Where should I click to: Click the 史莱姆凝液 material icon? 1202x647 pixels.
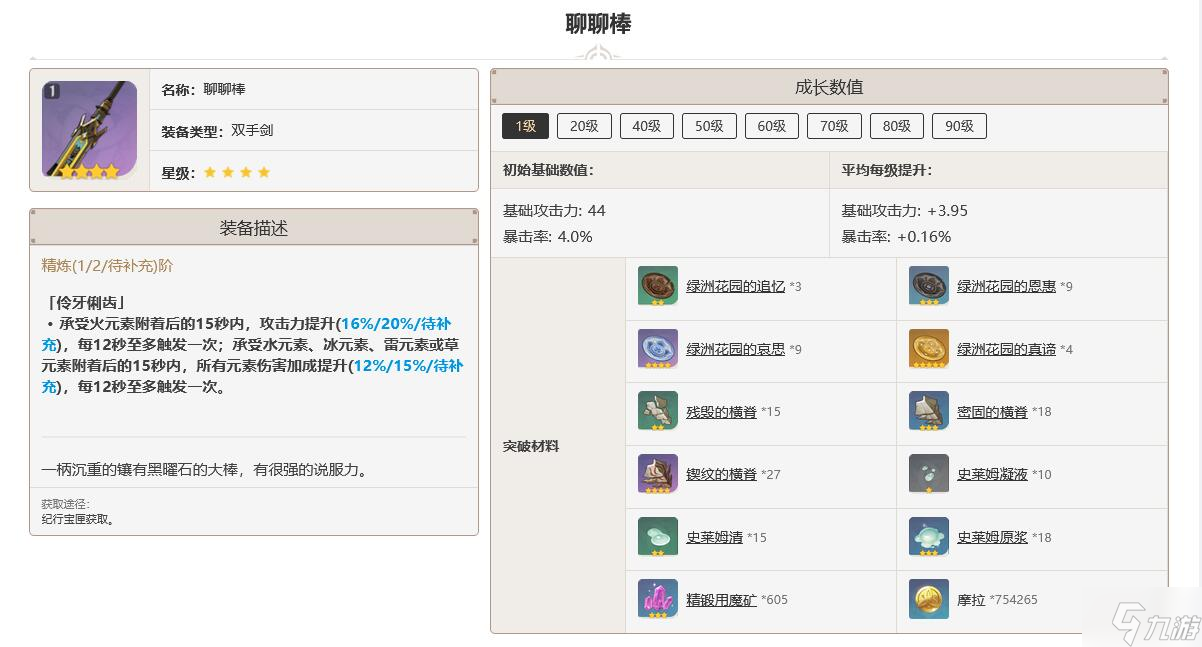click(x=929, y=474)
